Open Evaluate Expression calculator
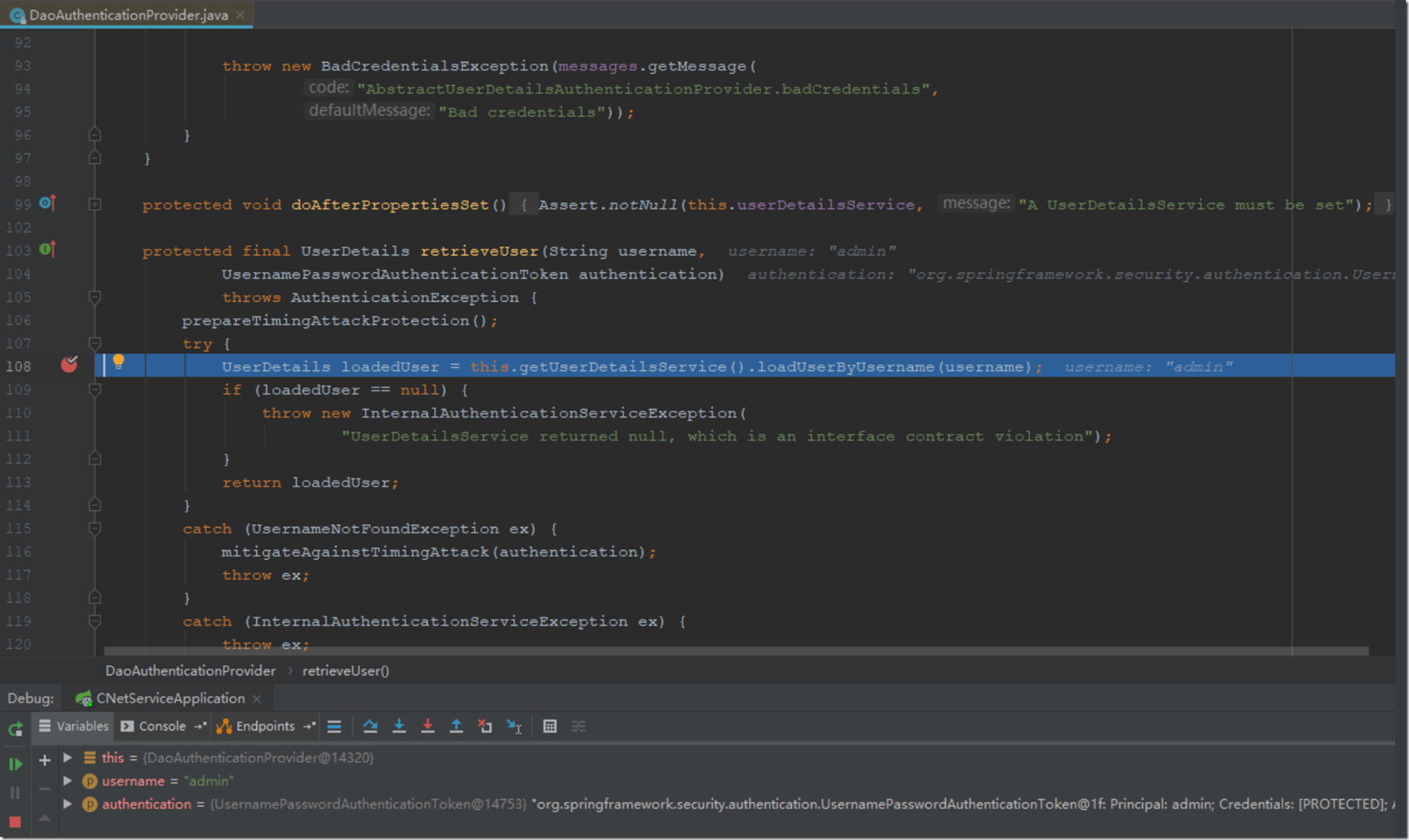1409x840 pixels. click(550, 727)
